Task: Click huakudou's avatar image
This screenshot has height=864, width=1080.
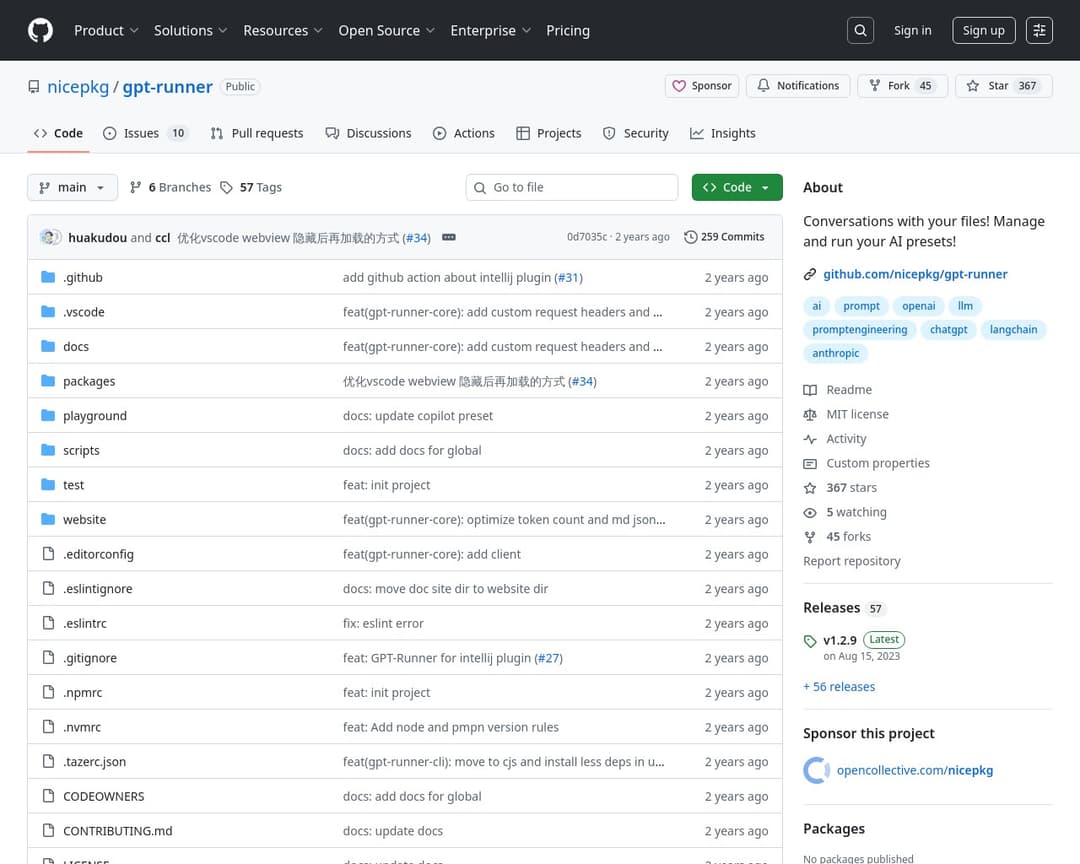Action: [50, 237]
